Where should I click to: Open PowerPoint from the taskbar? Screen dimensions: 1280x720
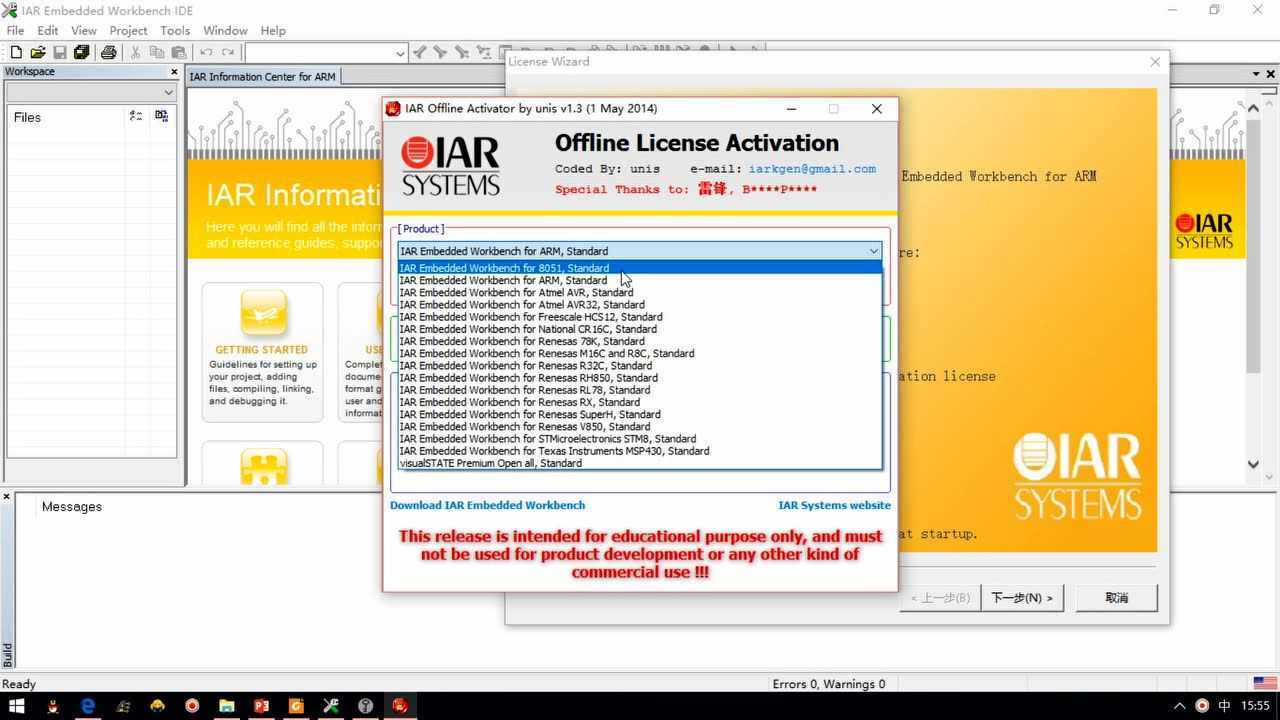click(261, 705)
